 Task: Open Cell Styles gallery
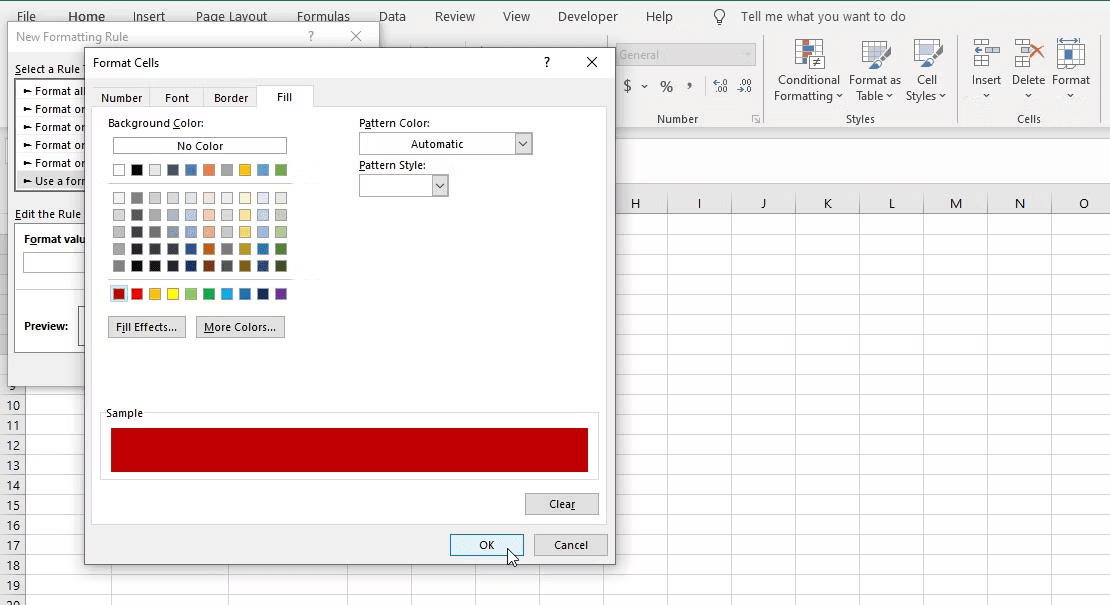[926, 71]
